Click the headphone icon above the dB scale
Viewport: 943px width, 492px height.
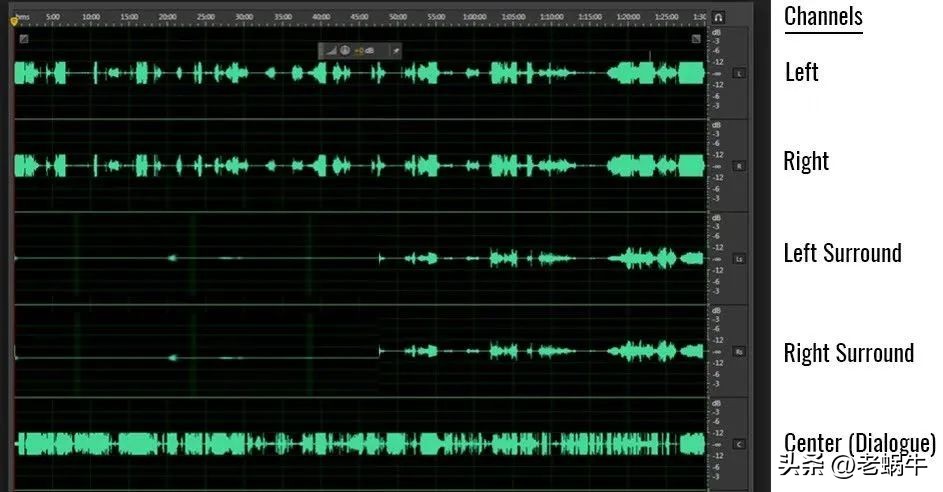click(718, 17)
